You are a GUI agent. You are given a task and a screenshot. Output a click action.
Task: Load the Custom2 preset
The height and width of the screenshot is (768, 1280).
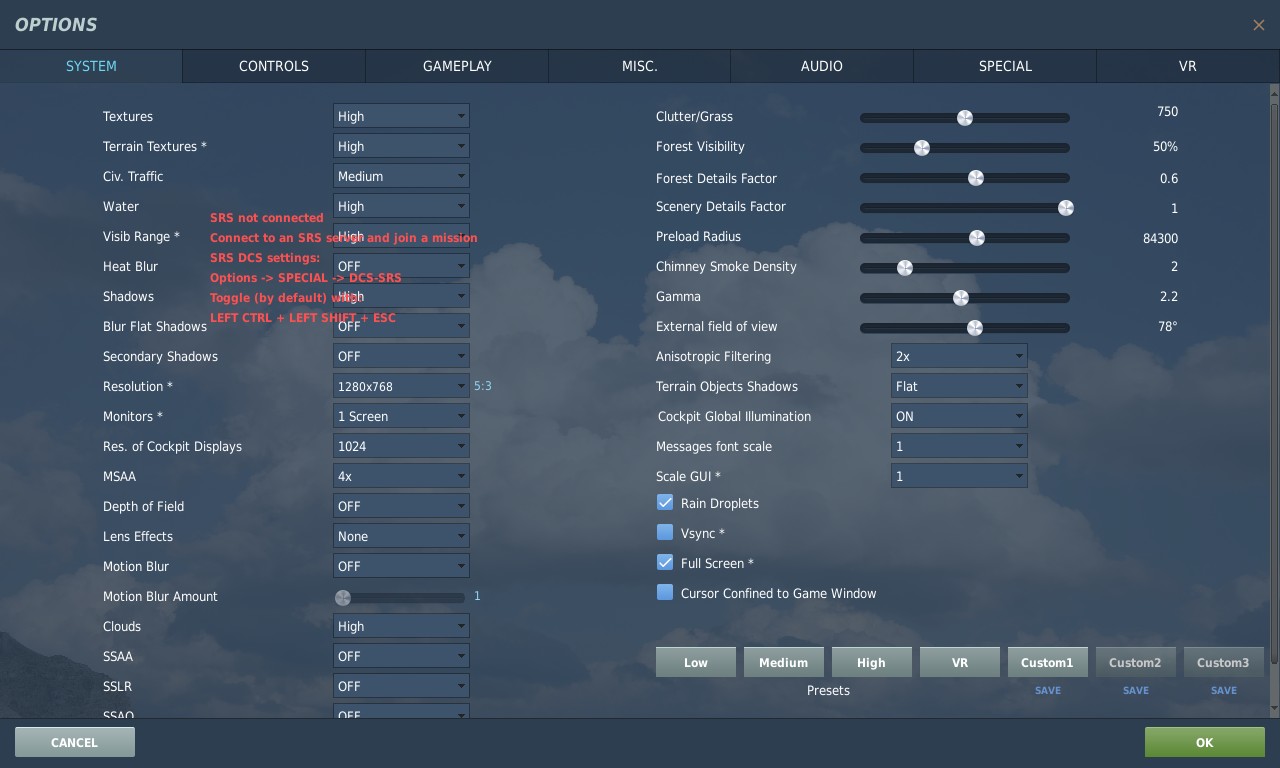(1136, 662)
